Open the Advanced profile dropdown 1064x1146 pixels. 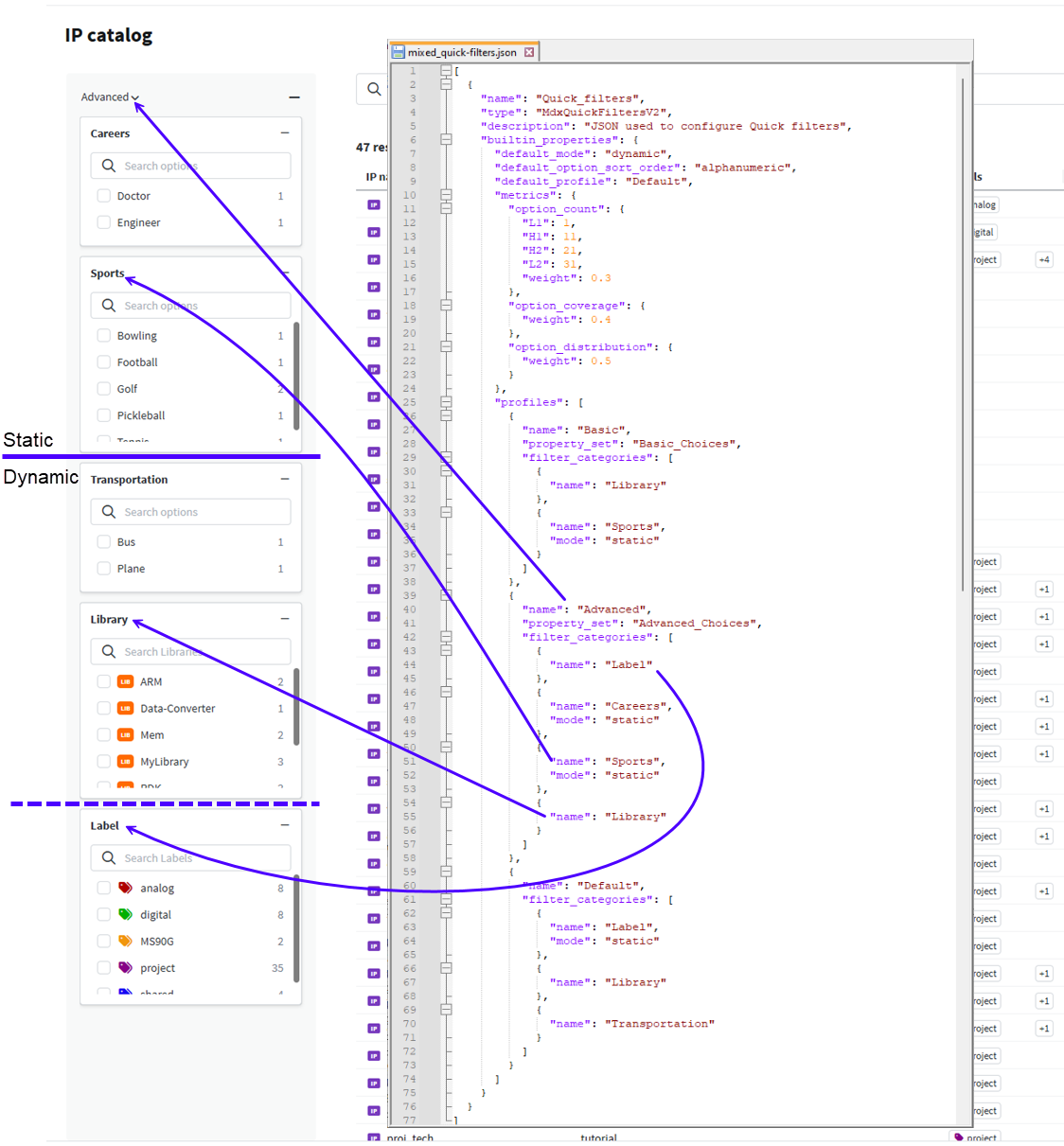[110, 97]
